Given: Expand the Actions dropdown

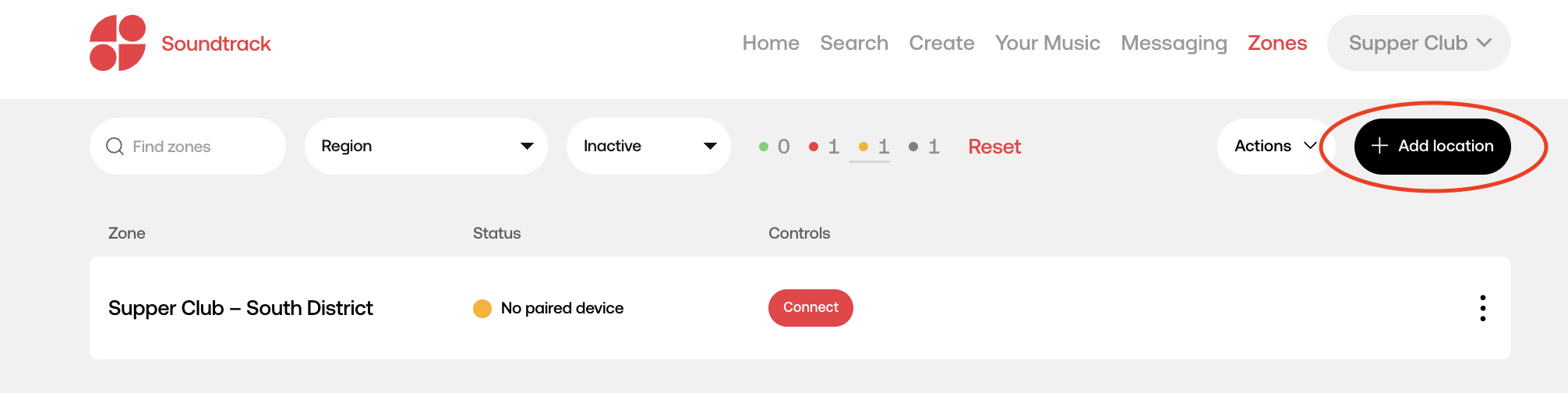Looking at the screenshot, I should 1275,147.
